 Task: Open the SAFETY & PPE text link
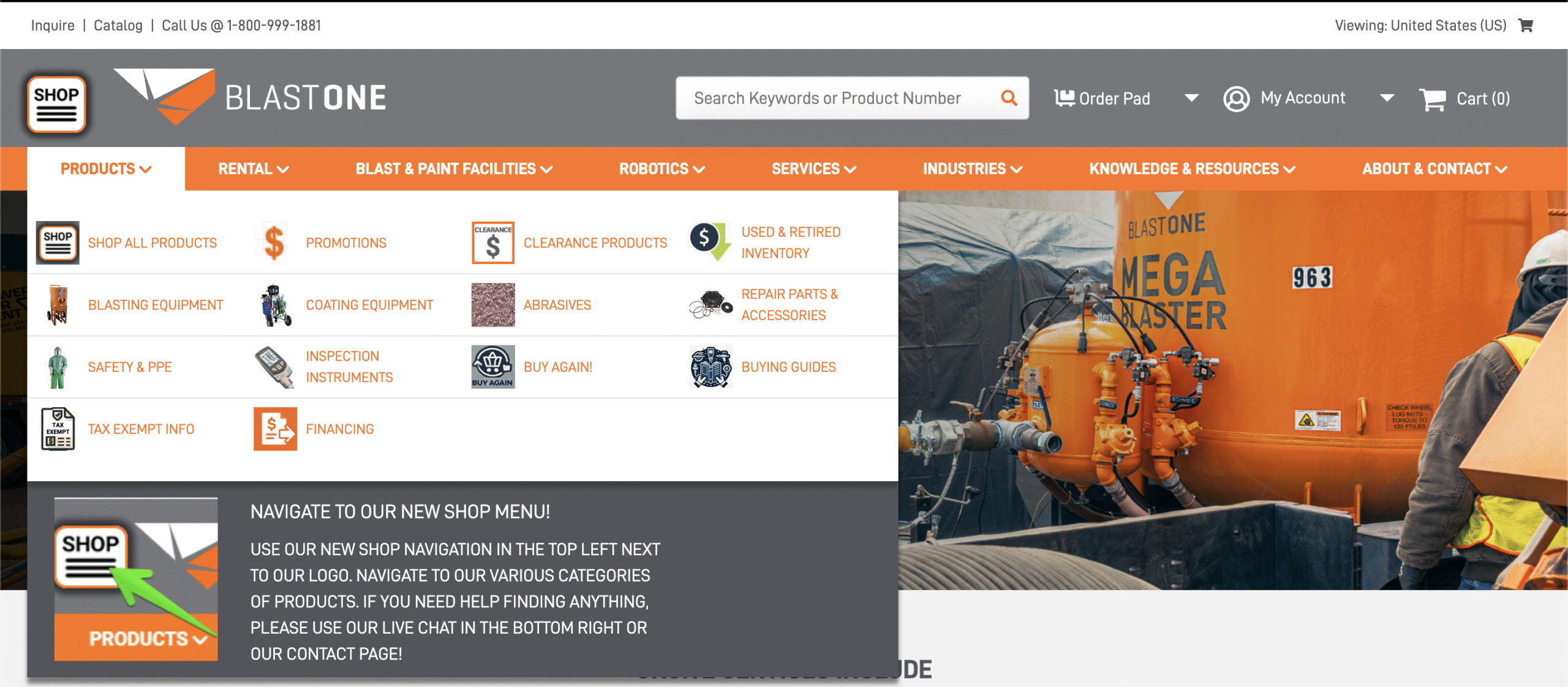[x=130, y=367]
